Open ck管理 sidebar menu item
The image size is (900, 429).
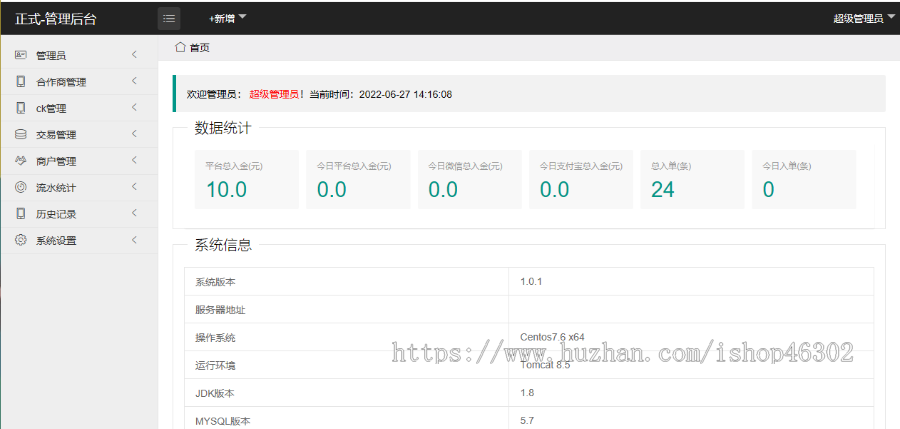[x=79, y=108]
